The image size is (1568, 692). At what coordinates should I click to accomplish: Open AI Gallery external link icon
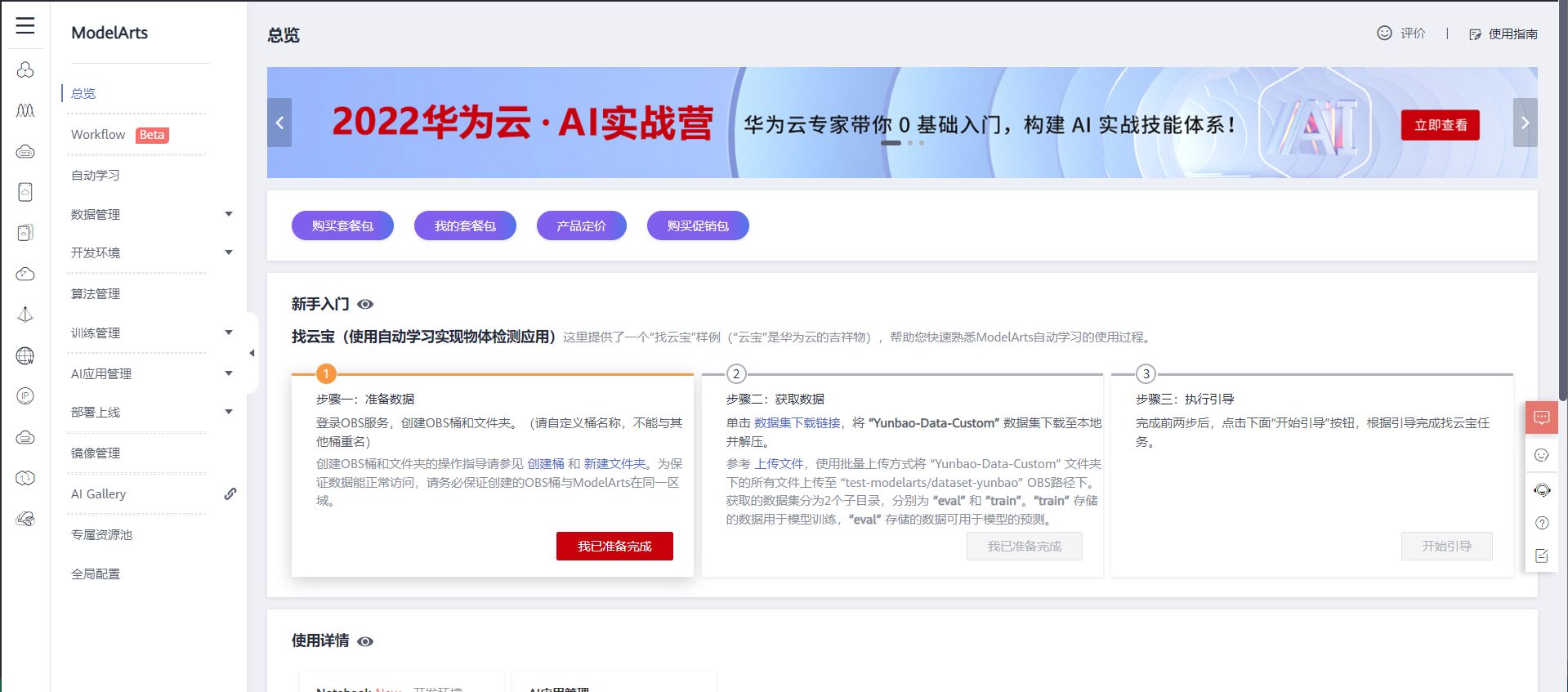(230, 493)
